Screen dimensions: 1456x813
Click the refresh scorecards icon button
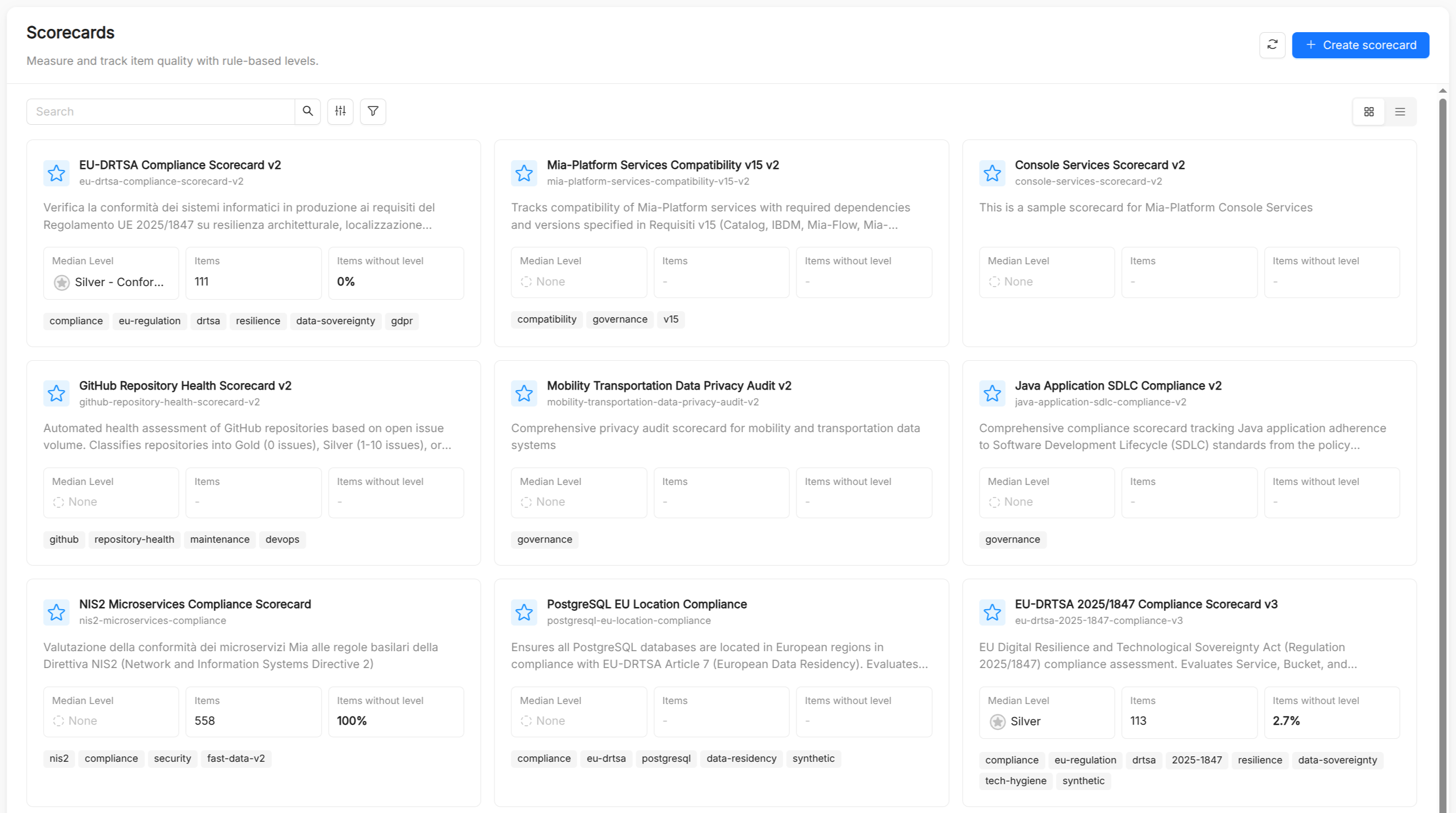coord(1272,45)
